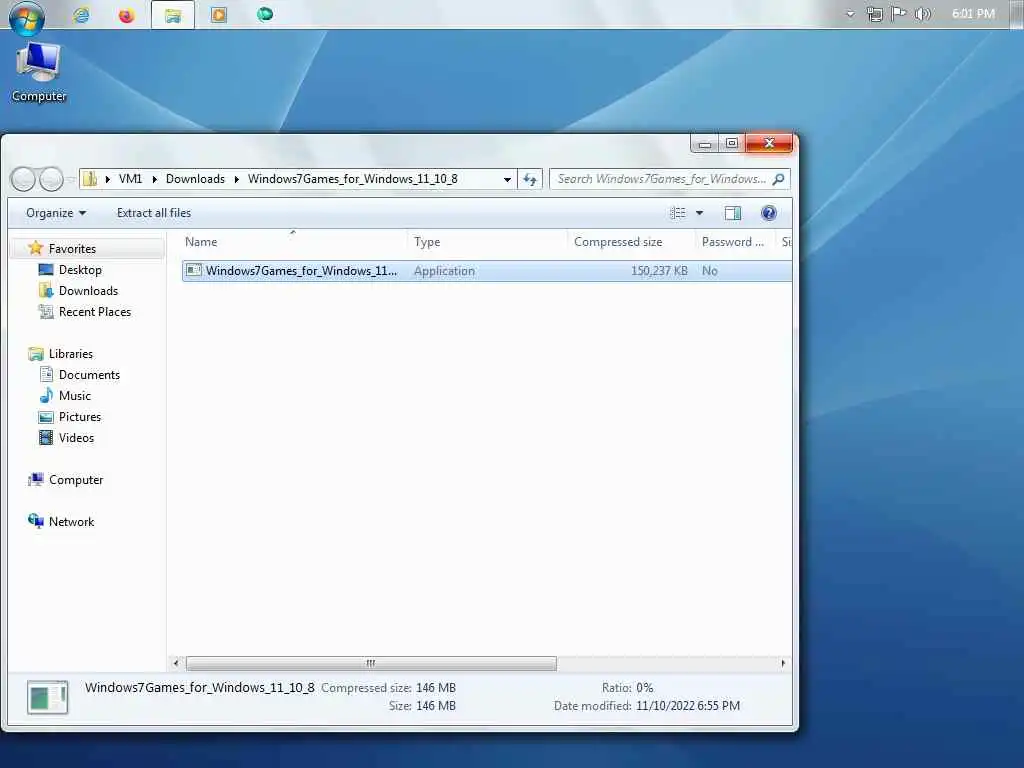Screen dimensions: 1024x768
Task: Click Downloads in the address path
Action: (x=195, y=179)
